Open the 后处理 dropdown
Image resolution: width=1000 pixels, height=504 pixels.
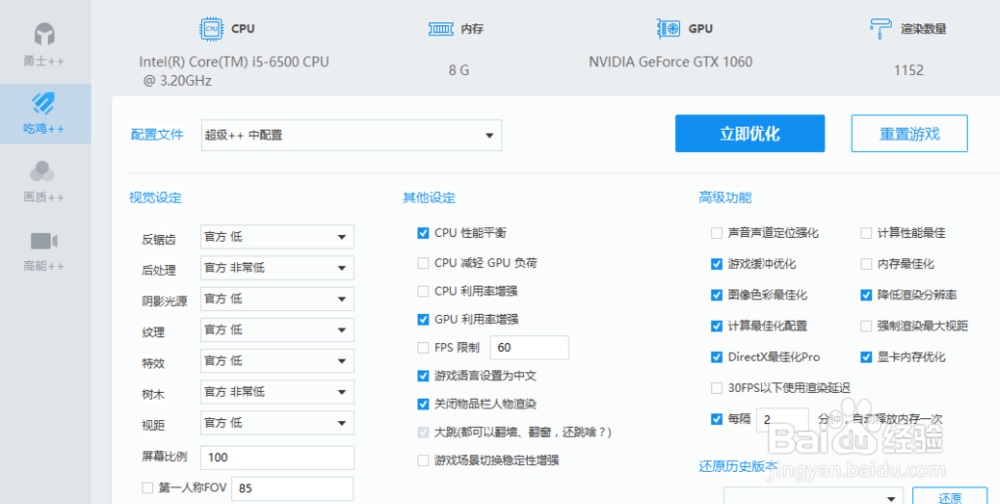point(277,268)
